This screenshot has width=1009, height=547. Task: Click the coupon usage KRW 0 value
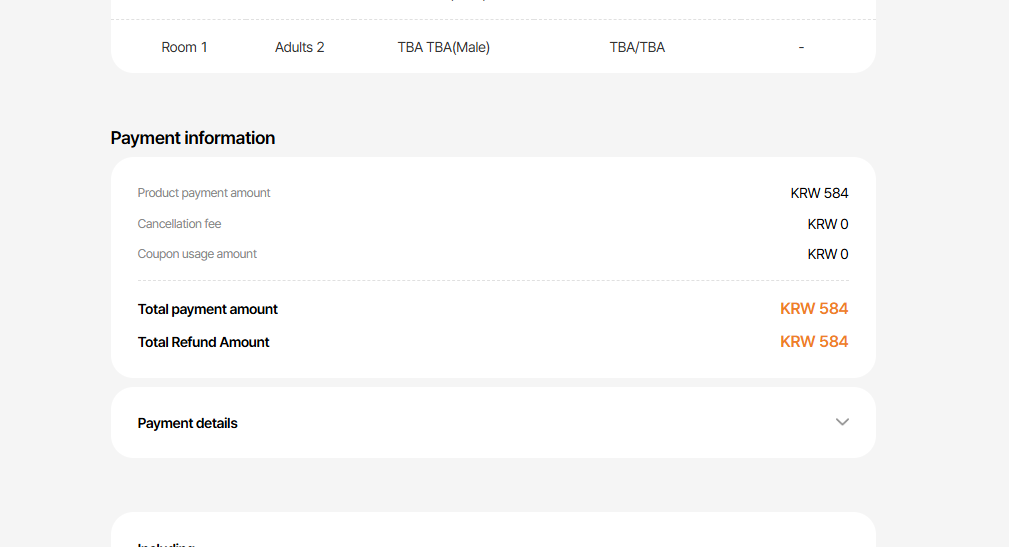[x=828, y=254]
